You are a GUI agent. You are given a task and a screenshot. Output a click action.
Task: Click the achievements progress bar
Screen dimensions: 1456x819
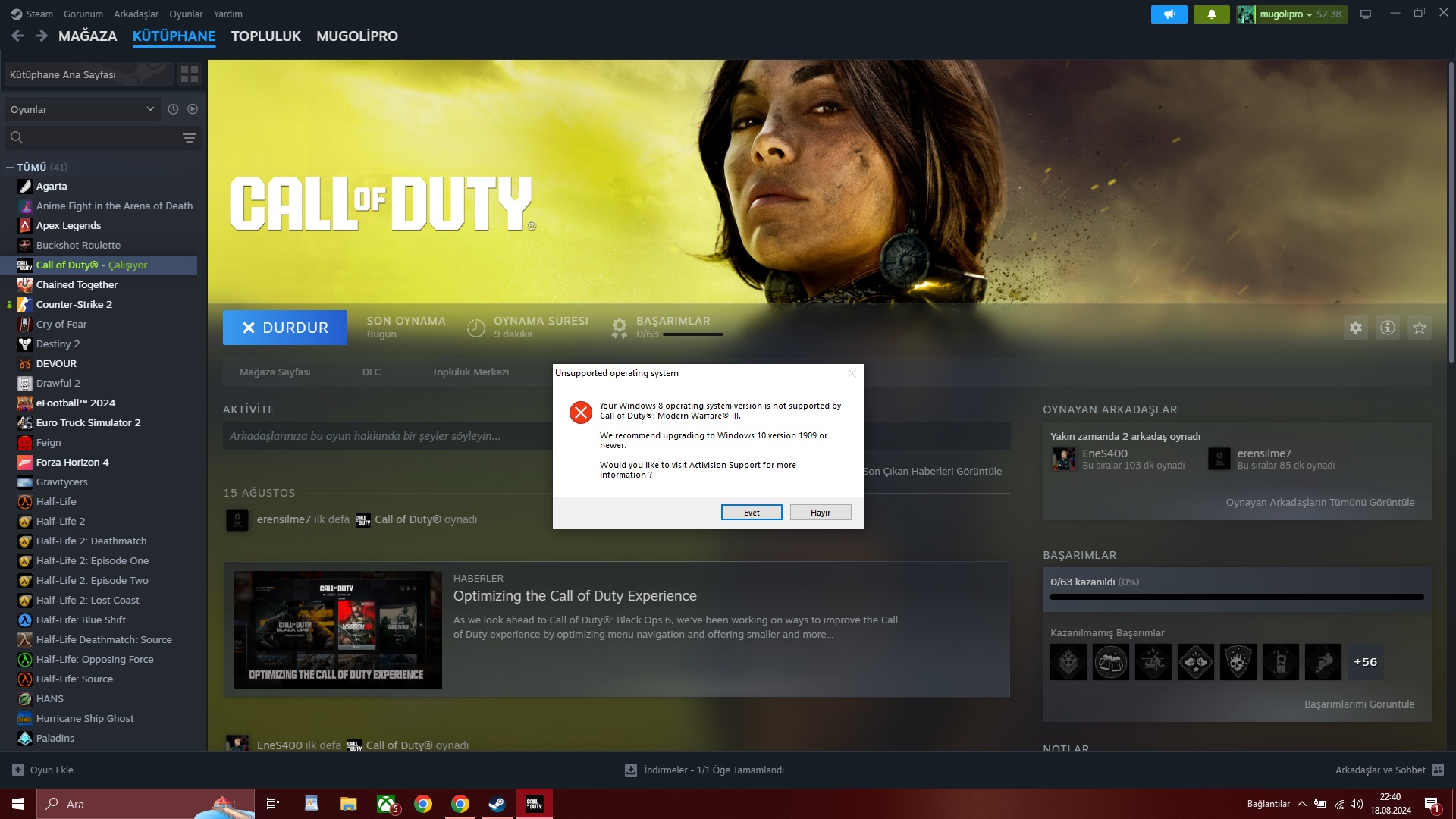click(x=1237, y=597)
